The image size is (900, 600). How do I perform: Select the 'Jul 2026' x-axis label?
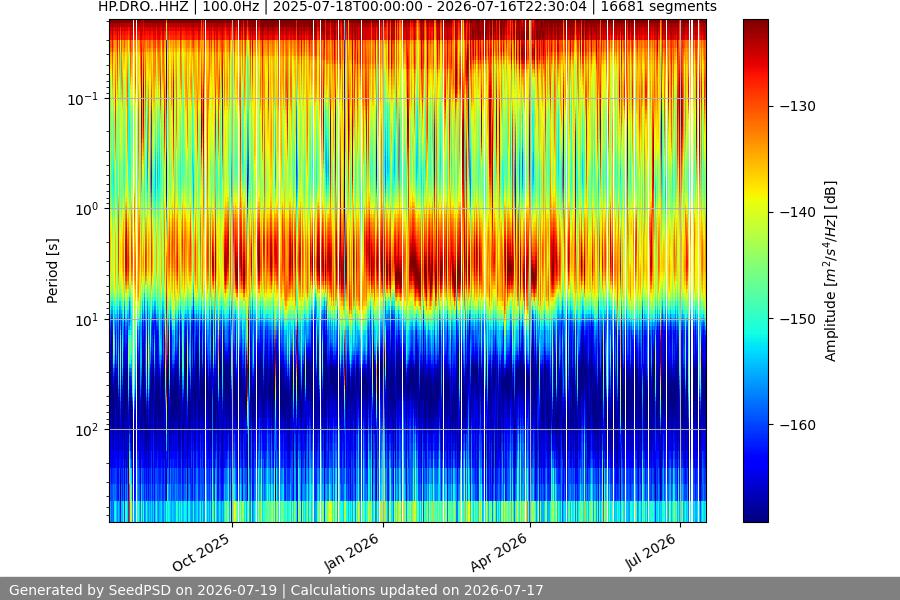pos(650,552)
